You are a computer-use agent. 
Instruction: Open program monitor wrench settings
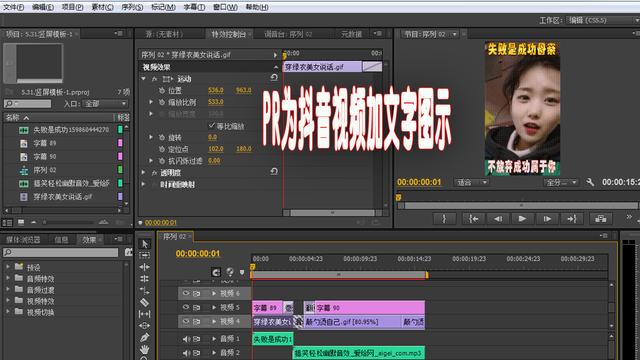(590, 182)
